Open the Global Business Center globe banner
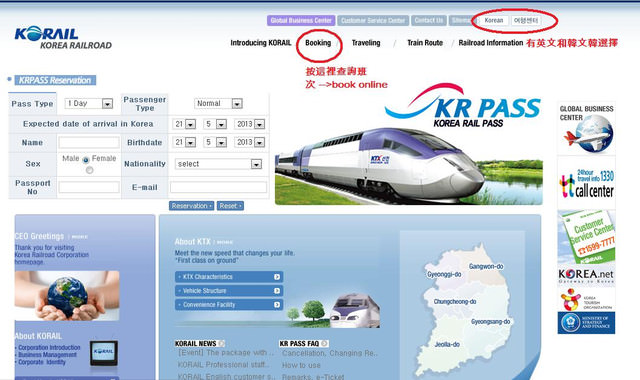The image size is (640, 380). click(x=587, y=128)
